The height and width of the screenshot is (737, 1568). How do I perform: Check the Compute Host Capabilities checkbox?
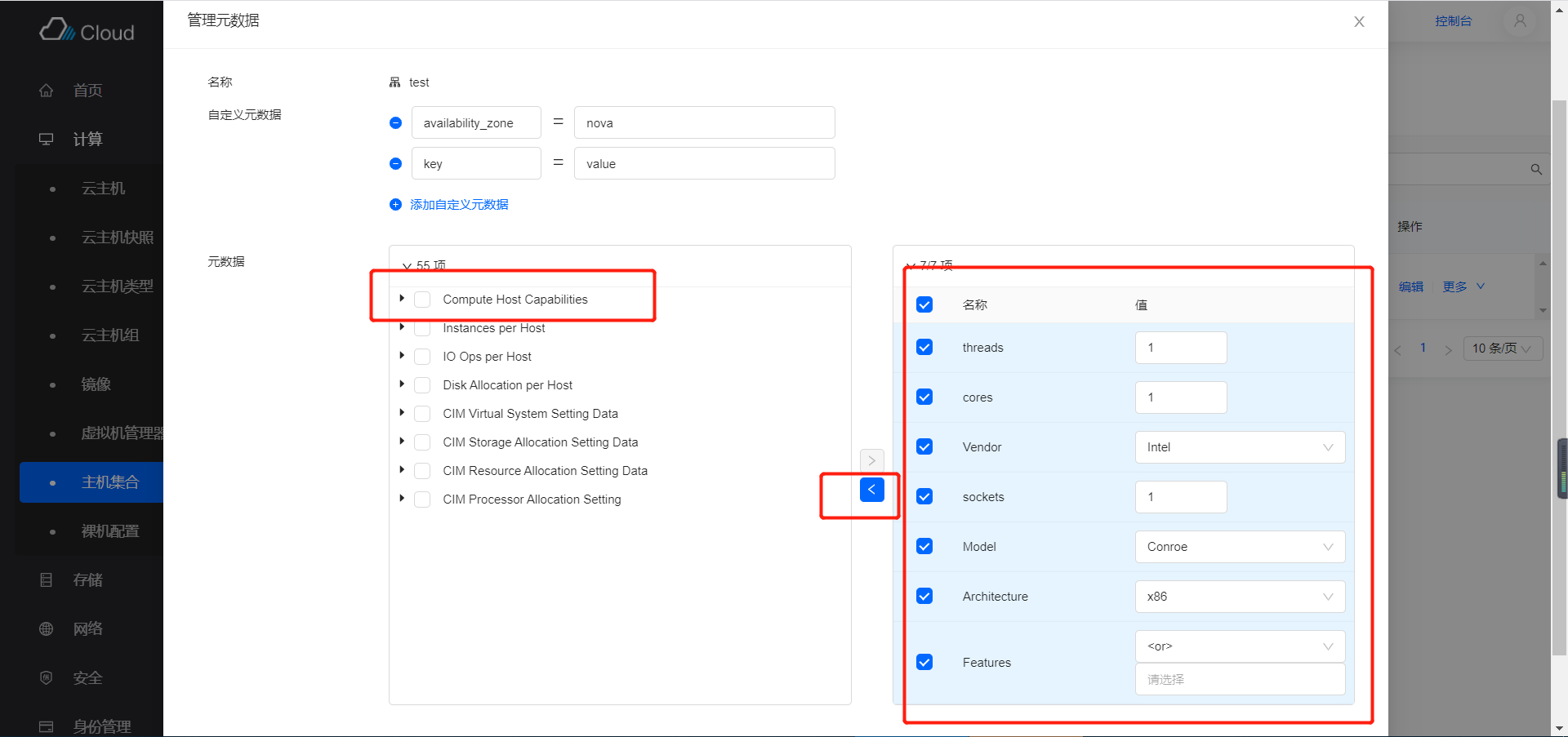tap(422, 300)
